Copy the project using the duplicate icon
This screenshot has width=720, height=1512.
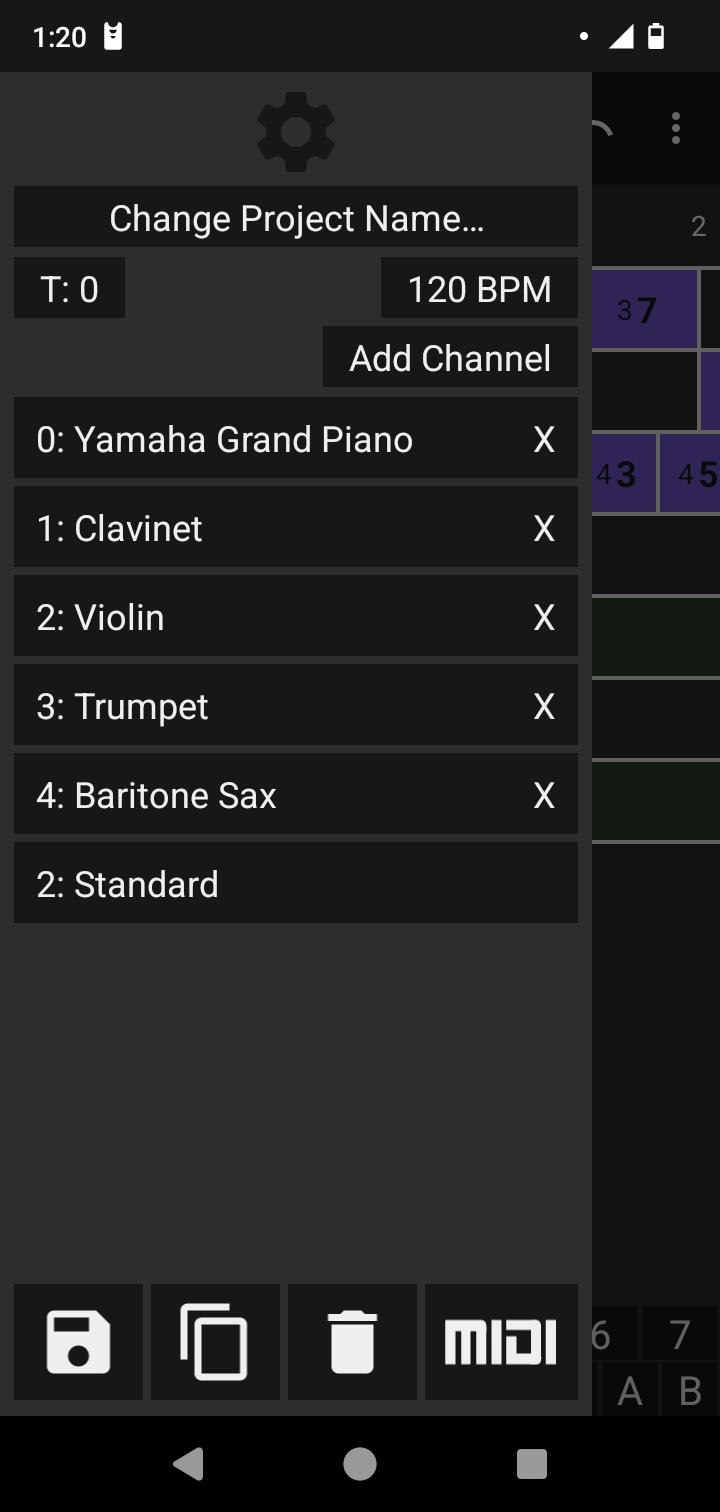coord(215,1342)
